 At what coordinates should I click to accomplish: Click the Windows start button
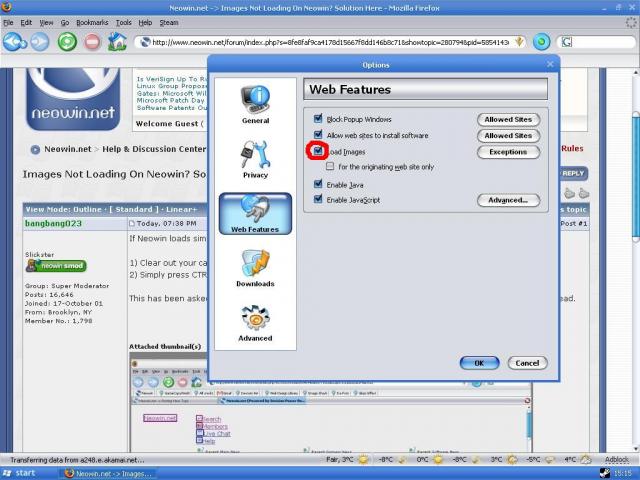20,473
